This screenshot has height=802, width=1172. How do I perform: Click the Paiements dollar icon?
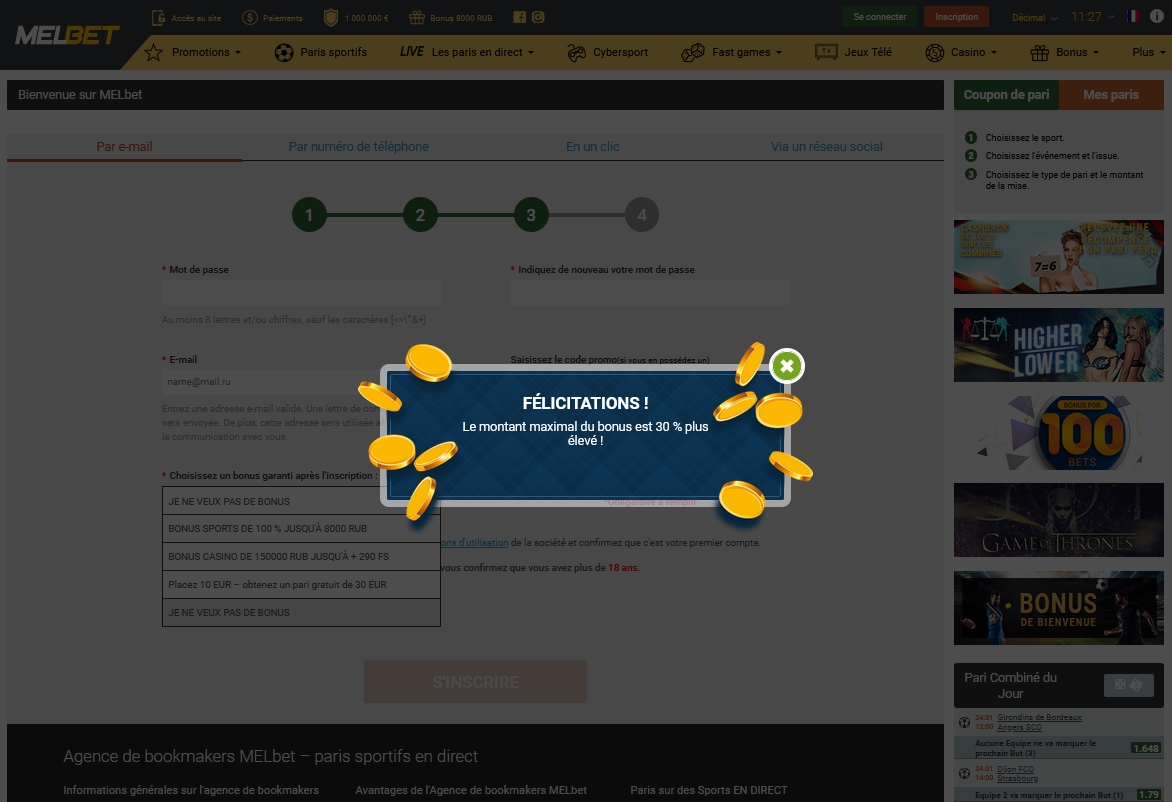pos(250,17)
